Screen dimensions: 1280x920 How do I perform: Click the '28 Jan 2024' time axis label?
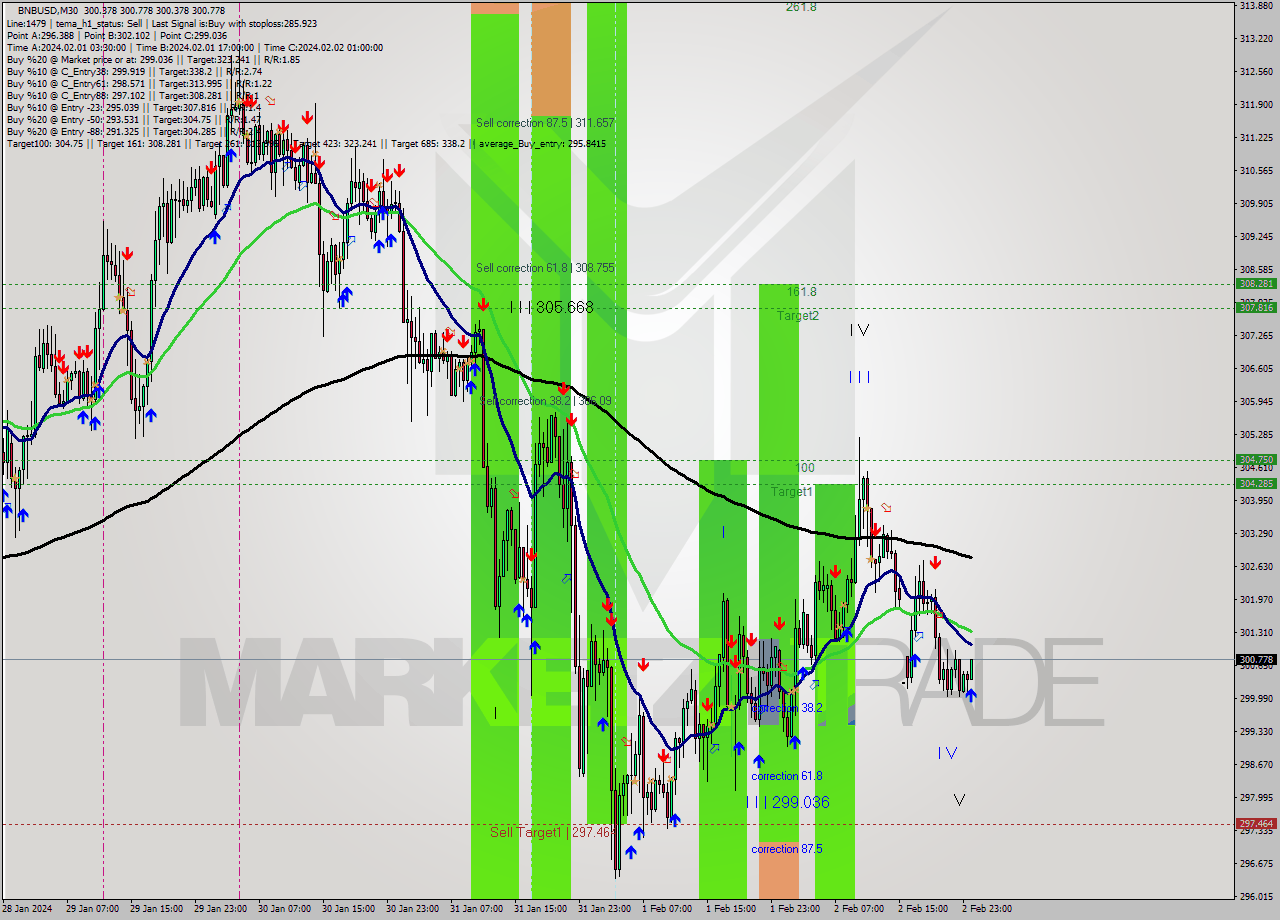click(x=27, y=909)
